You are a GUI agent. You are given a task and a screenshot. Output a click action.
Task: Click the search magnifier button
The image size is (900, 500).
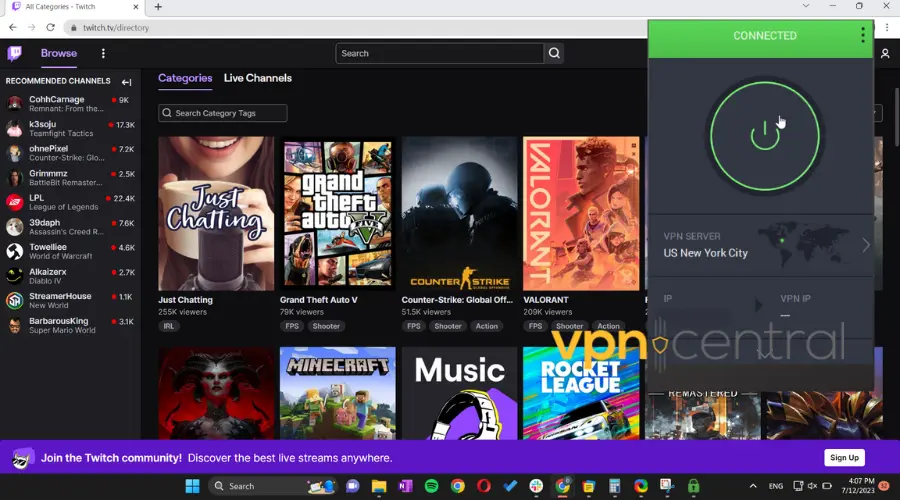[x=554, y=53]
